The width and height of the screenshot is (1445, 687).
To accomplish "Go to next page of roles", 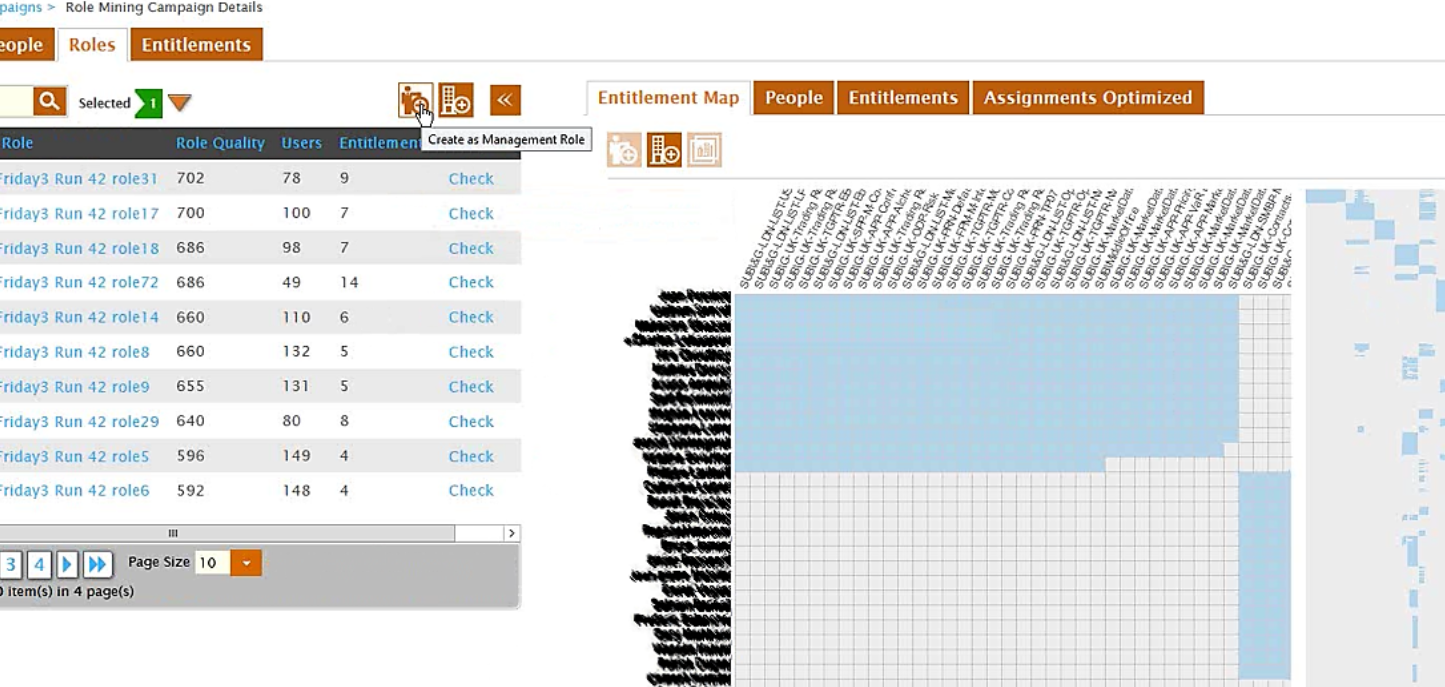I will click(67, 564).
